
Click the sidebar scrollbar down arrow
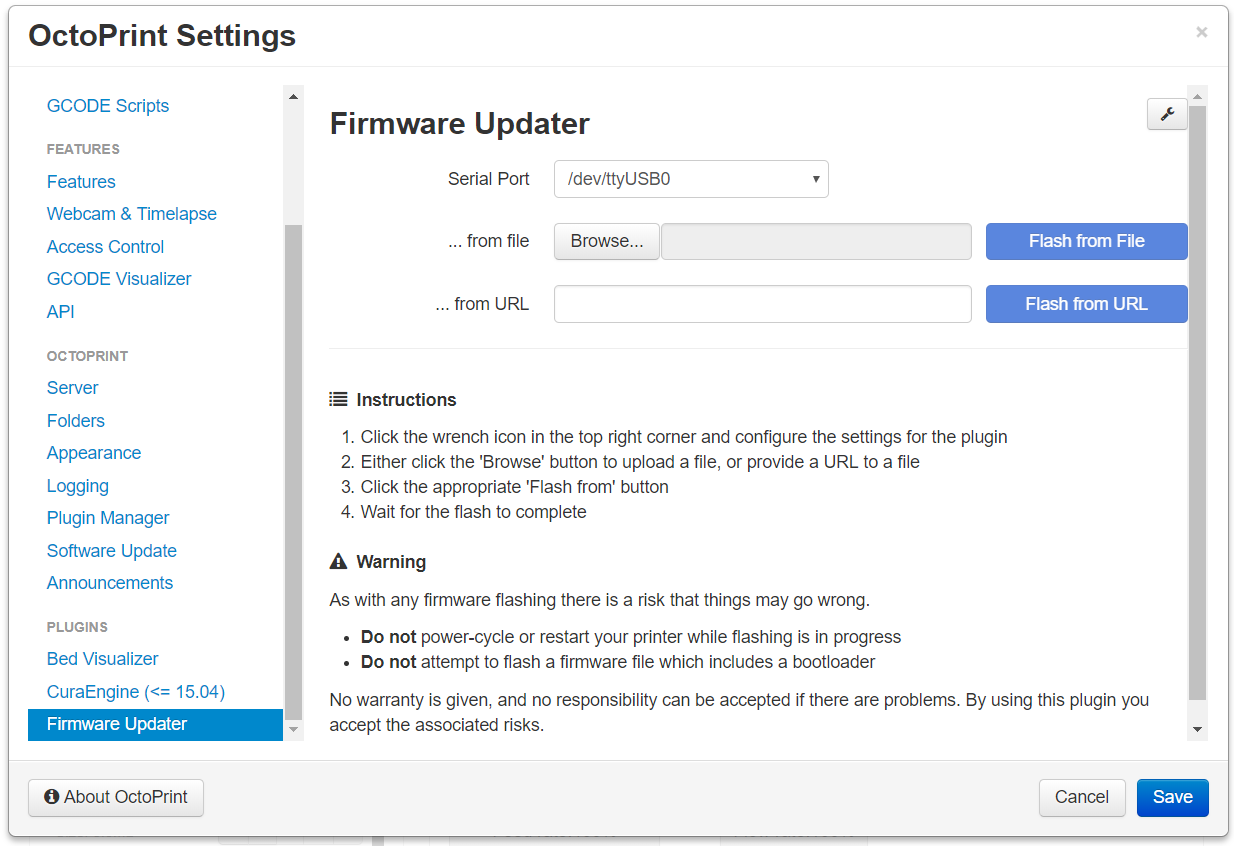293,730
